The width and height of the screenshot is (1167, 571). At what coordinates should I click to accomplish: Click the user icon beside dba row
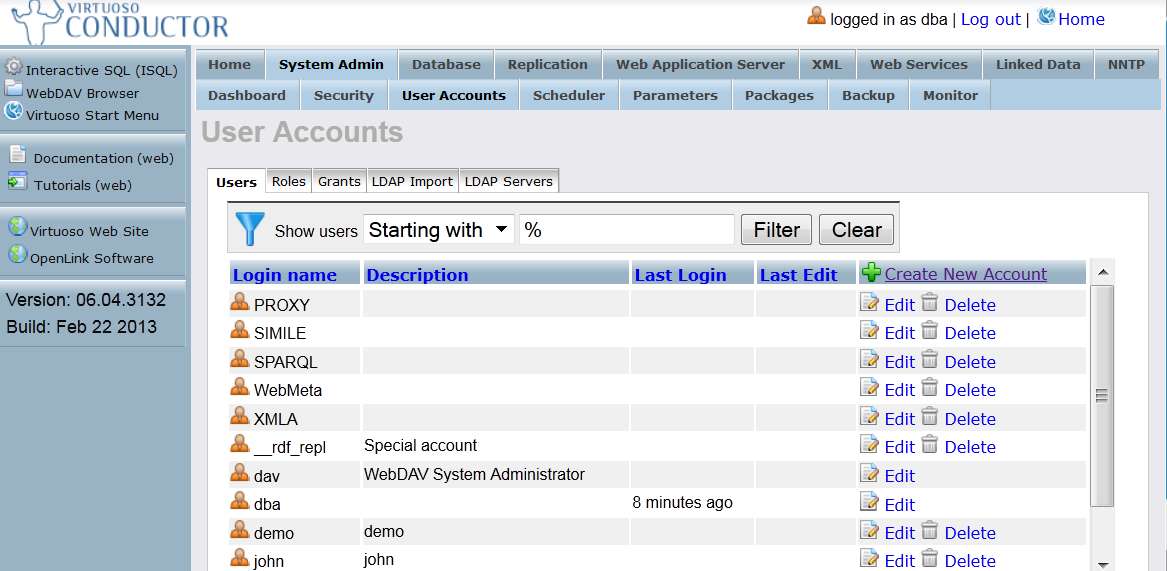click(x=240, y=501)
